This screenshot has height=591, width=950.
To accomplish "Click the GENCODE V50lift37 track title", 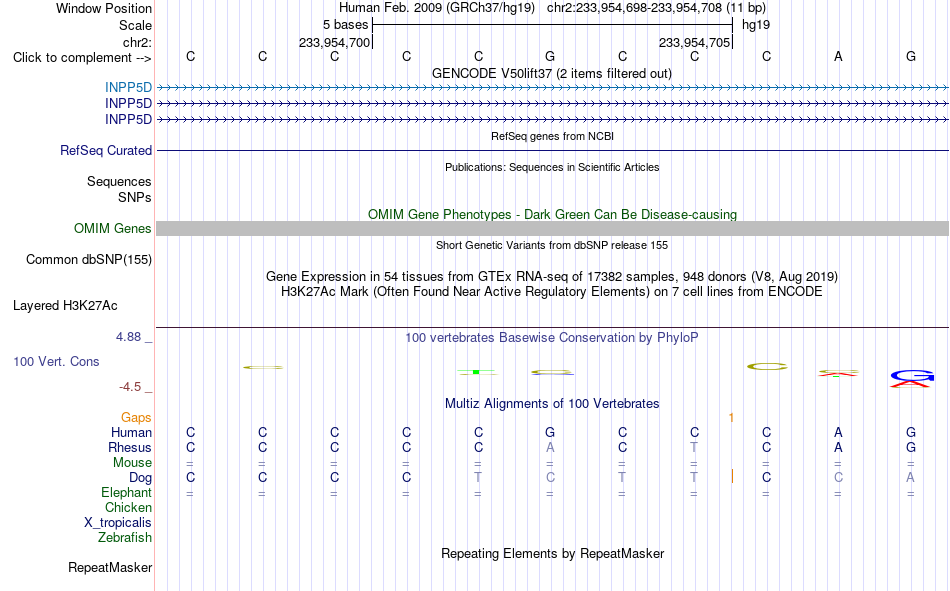I will pyautogui.click(x=551, y=73).
